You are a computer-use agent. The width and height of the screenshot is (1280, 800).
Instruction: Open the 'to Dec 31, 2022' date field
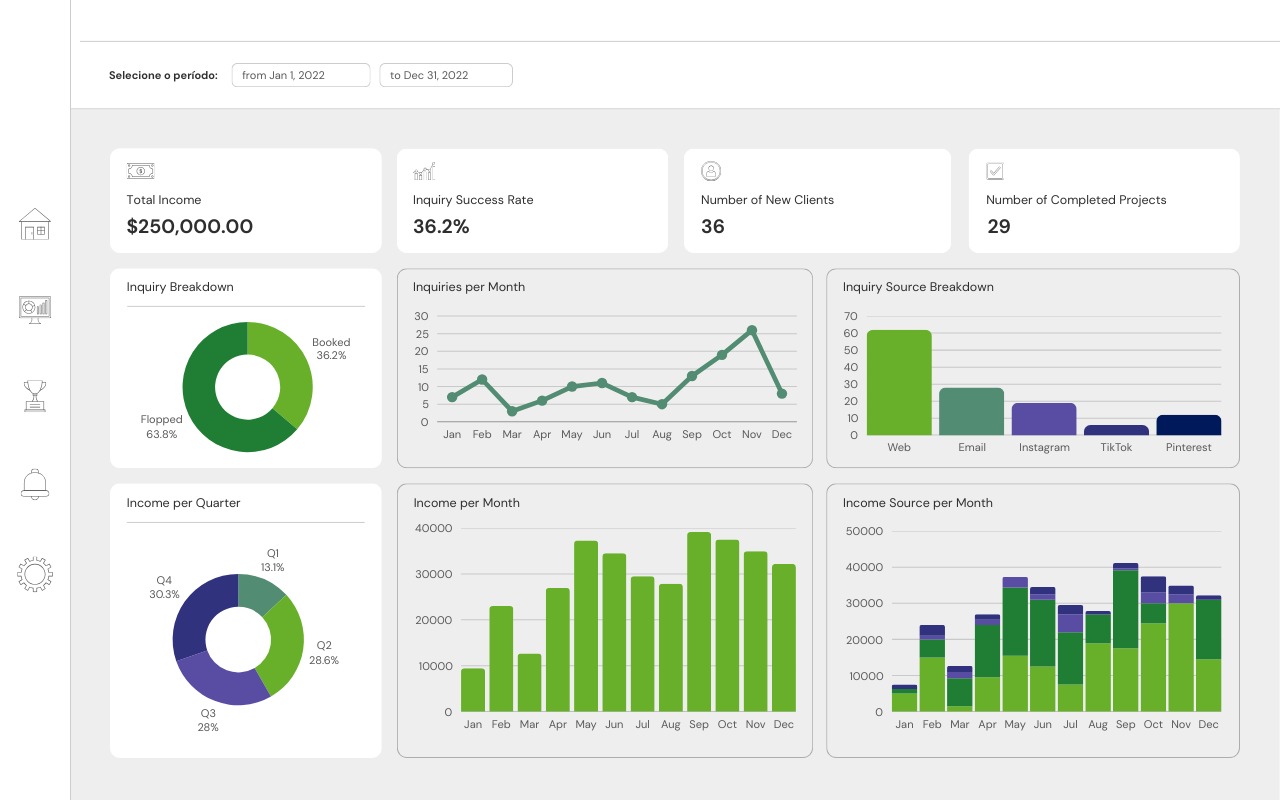pyautogui.click(x=446, y=75)
